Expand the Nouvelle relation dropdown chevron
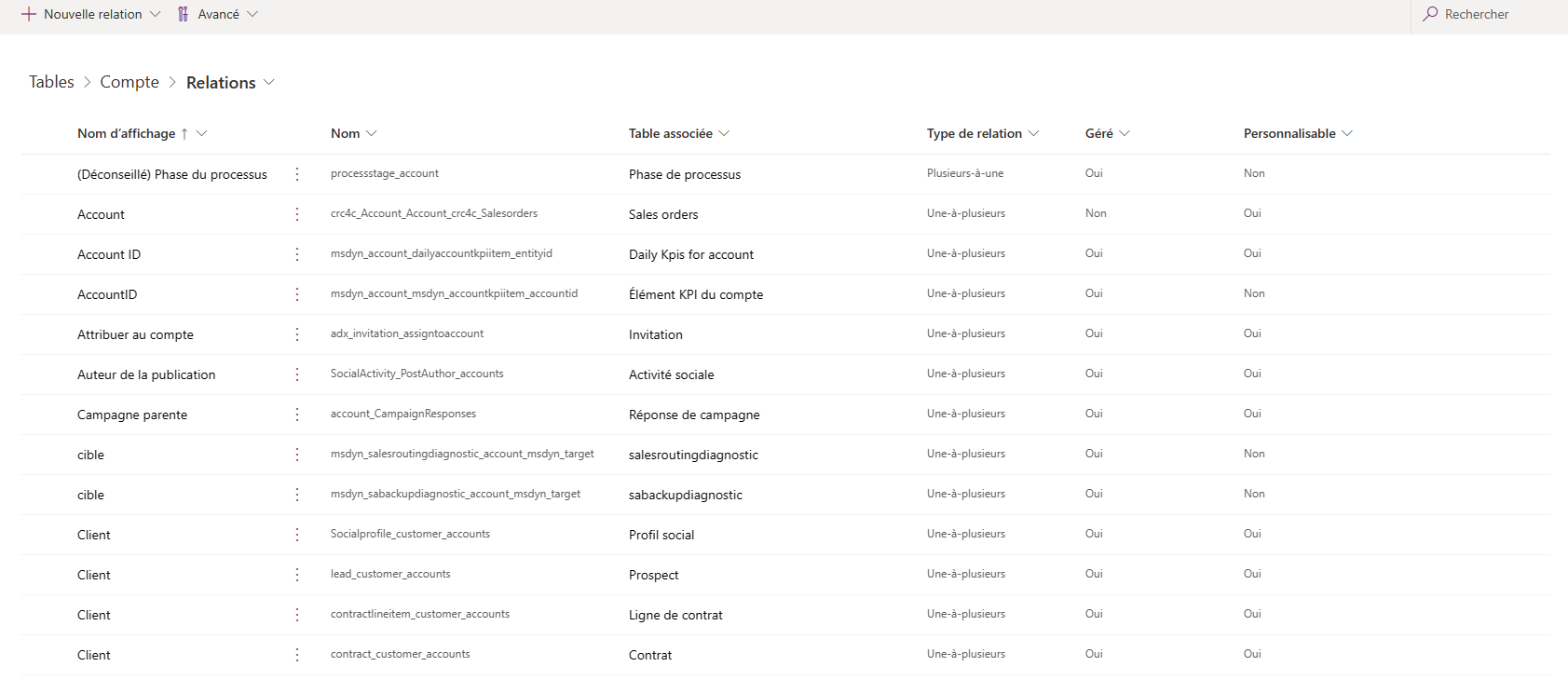The image size is (1568, 680). (x=155, y=14)
